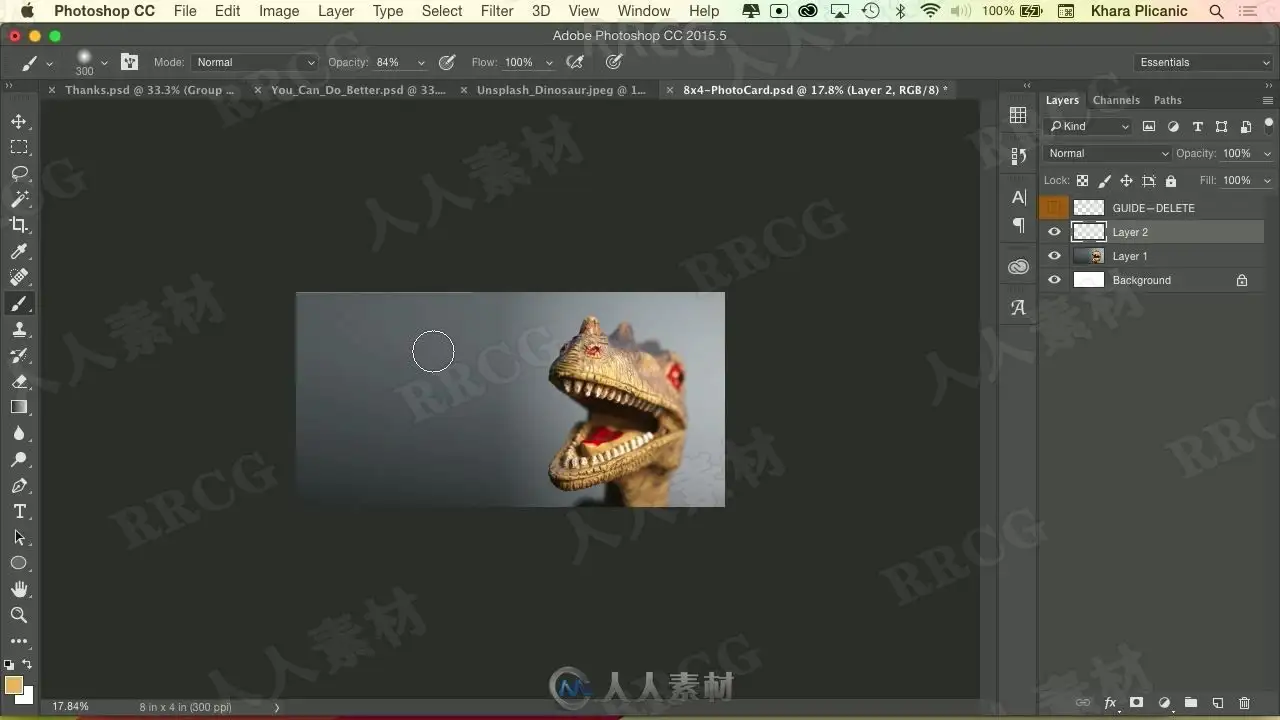Enable airbrush-style build-up effects
Viewport: 1280px width, 720px height.
pos(575,62)
